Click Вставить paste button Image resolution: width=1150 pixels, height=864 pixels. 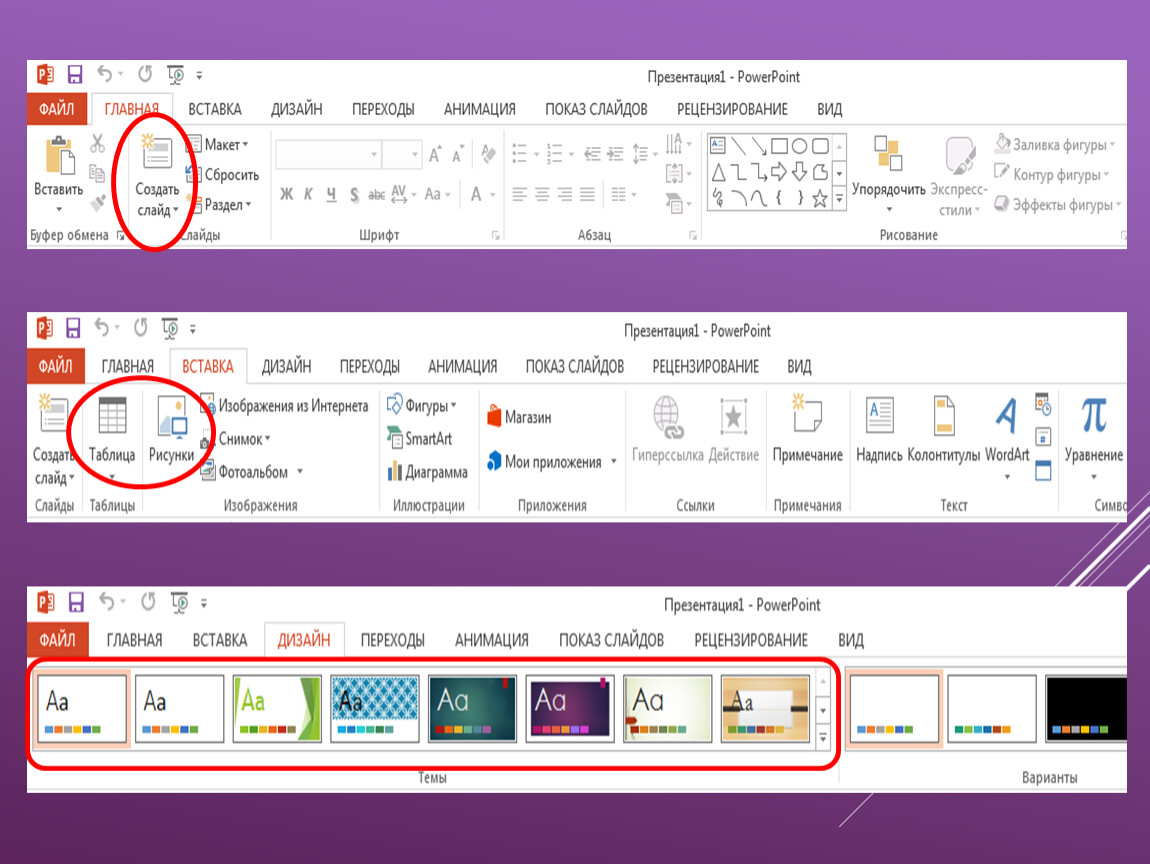59,173
